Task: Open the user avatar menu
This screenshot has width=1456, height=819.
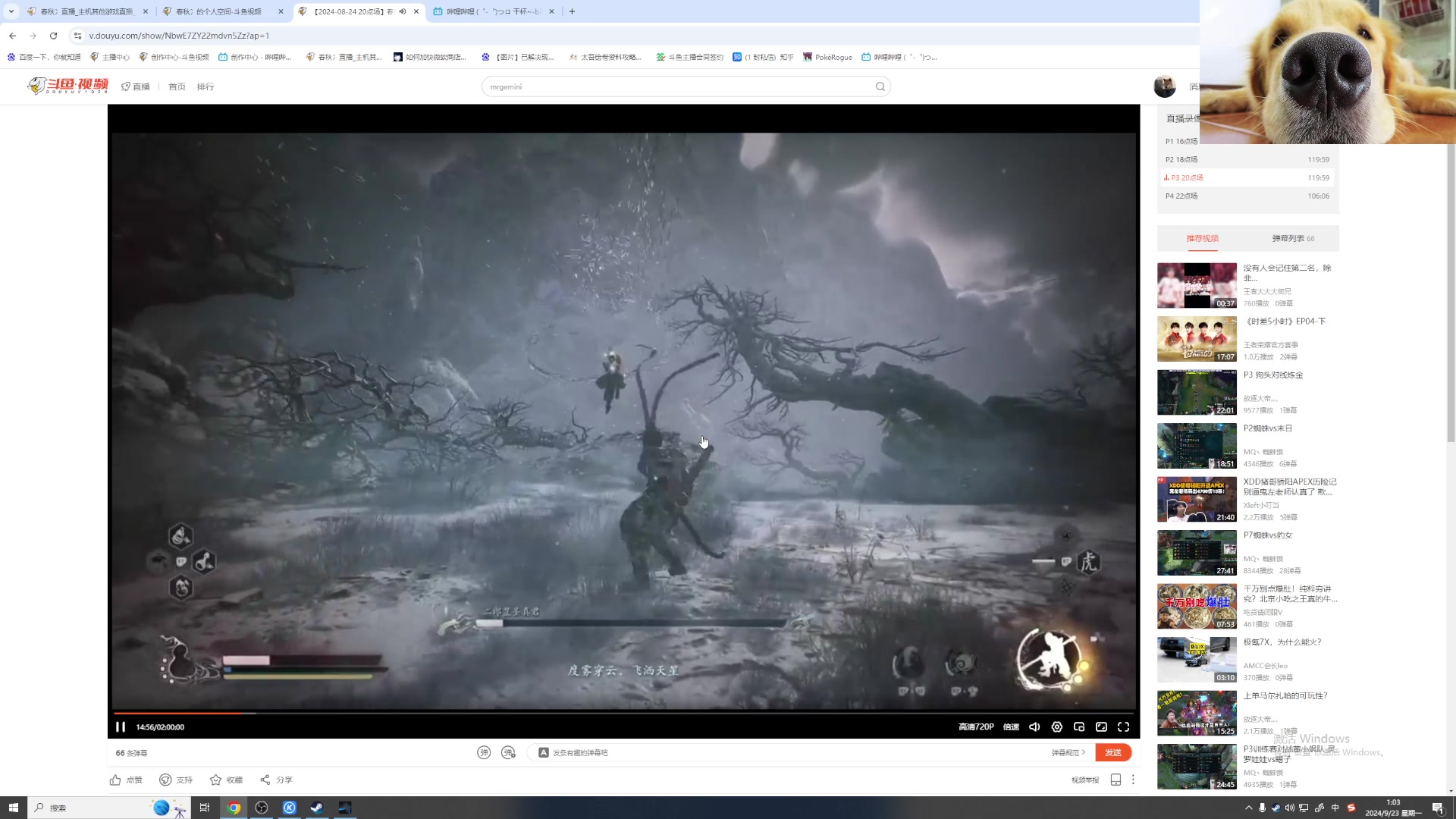Action: (x=1165, y=86)
